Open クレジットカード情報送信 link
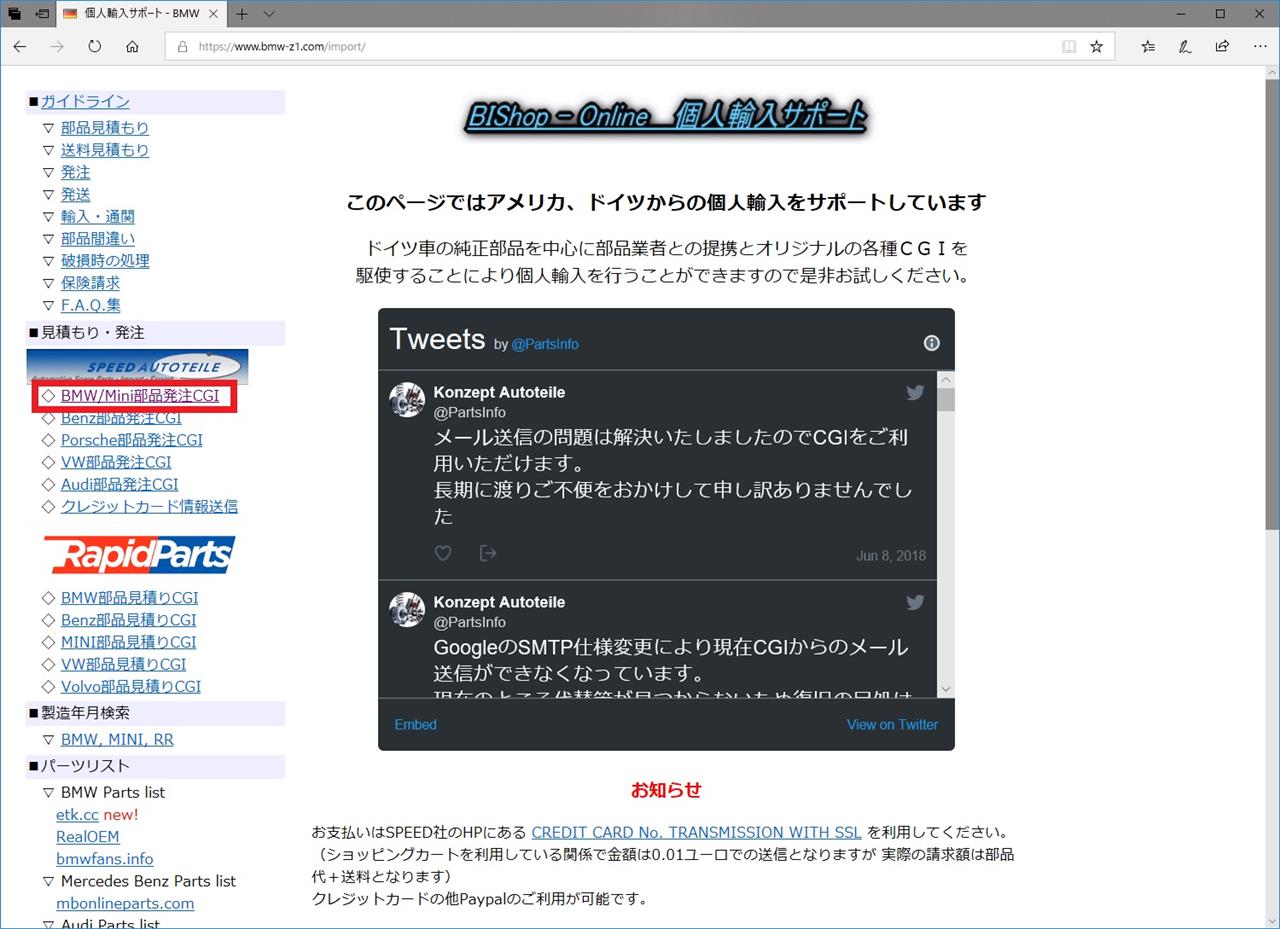This screenshot has height=929, width=1280. coord(149,506)
